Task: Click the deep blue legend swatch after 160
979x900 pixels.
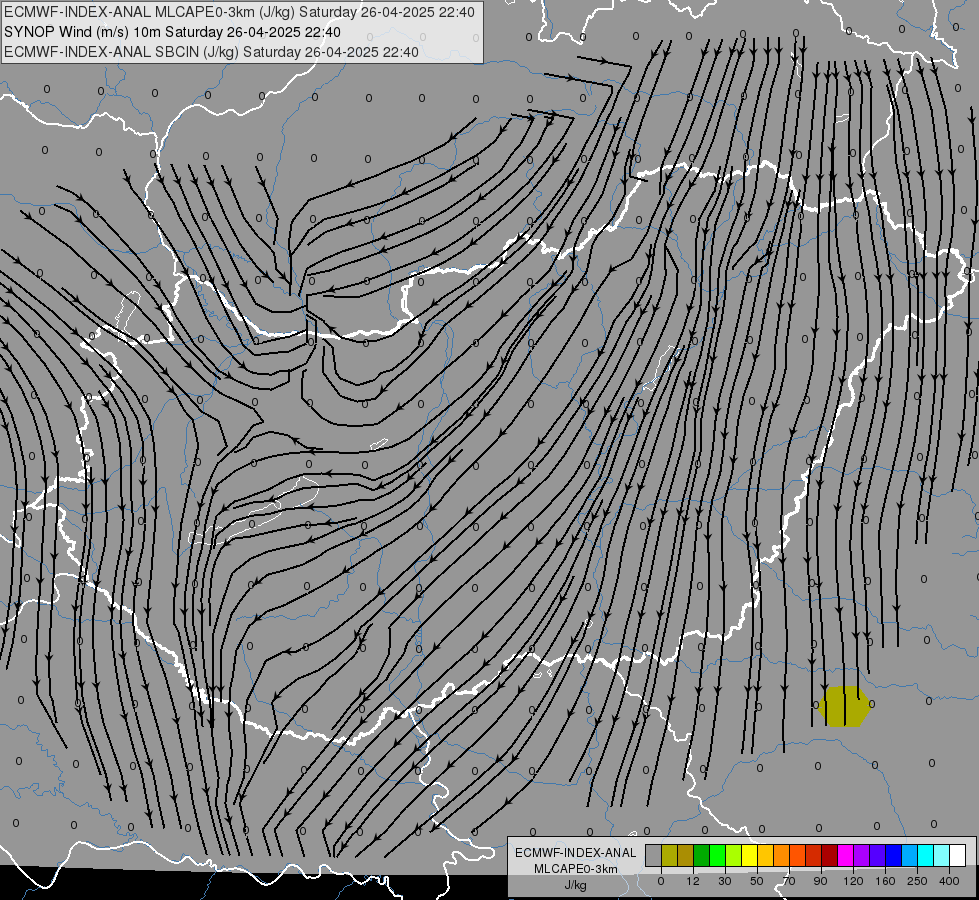Action: (x=894, y=855)
